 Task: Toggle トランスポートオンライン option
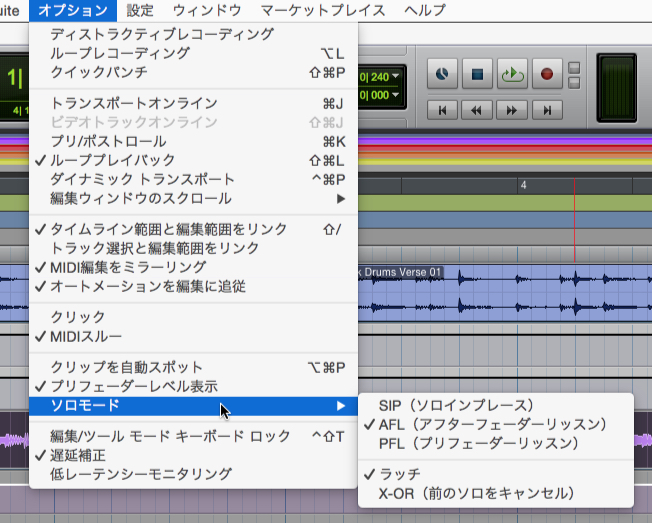(x=193, y=103)
